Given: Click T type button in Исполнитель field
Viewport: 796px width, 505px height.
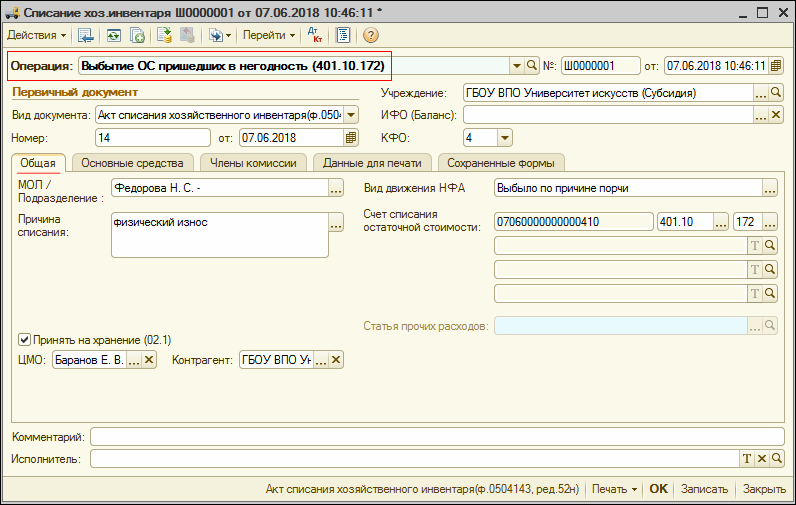Looking at the screenshot, I should 747,459.
